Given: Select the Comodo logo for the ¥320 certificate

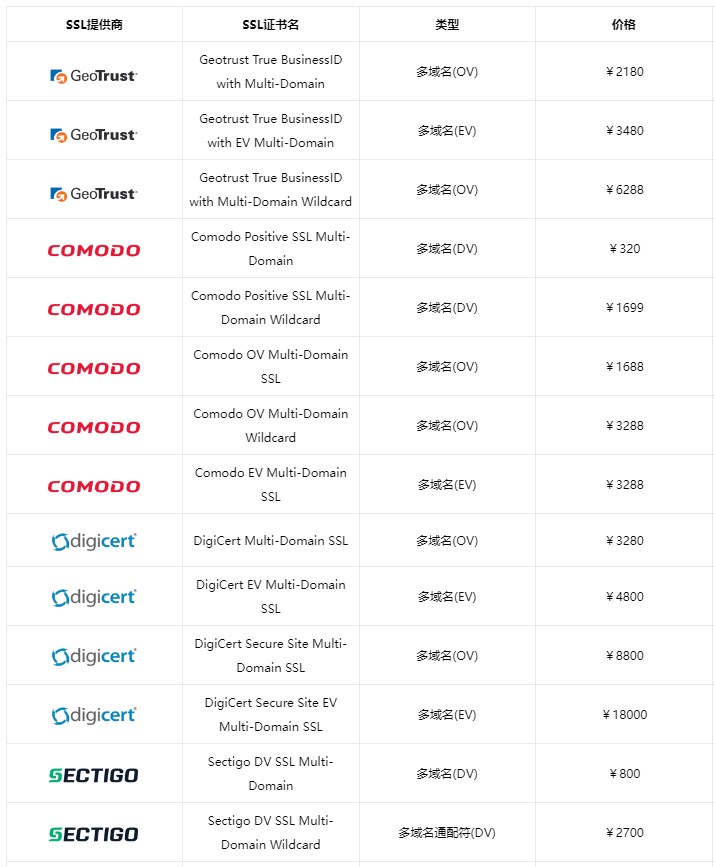Looking at the screenshot, I should point(94,250).
